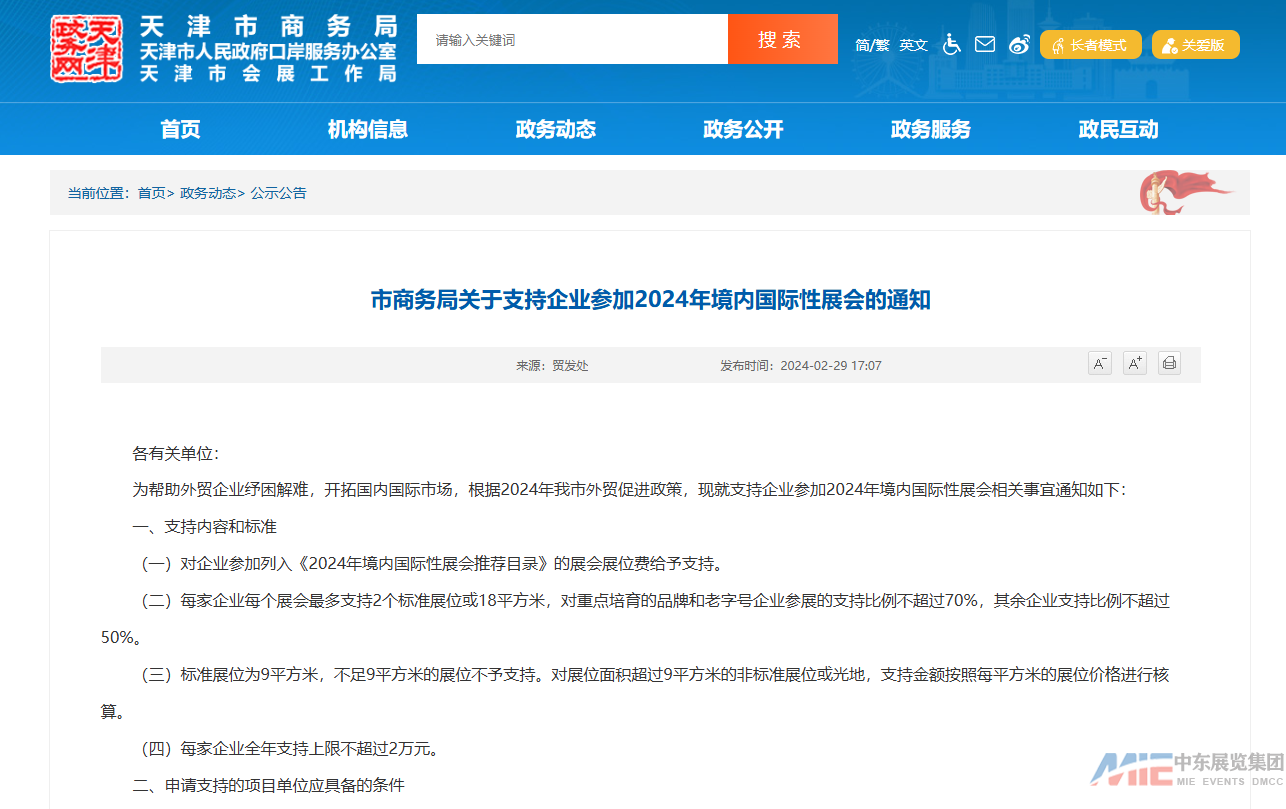Click the Tianjin Commerce Bureau logo

[87, 48]
